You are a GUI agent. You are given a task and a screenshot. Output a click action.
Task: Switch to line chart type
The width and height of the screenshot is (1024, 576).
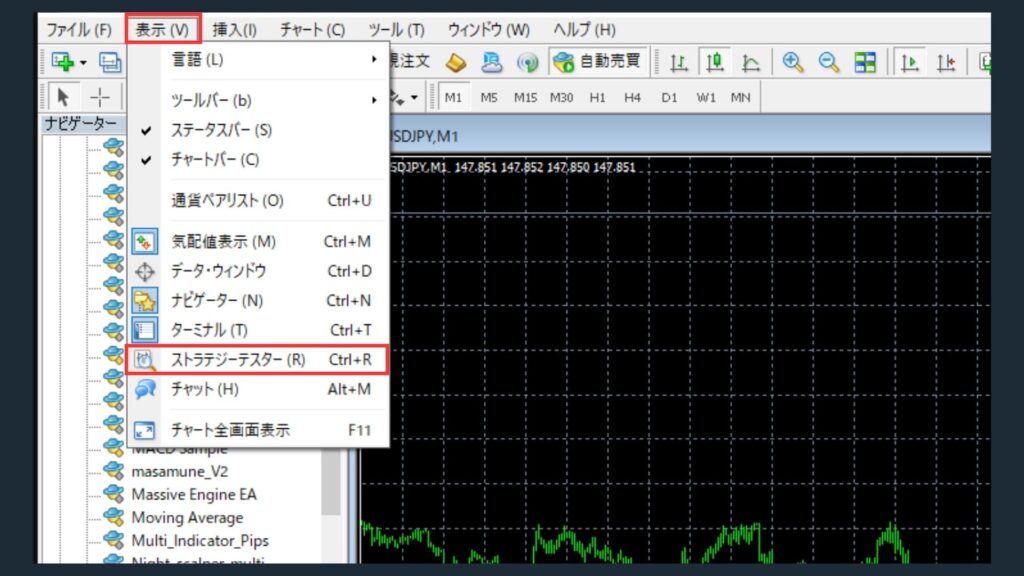751,63
